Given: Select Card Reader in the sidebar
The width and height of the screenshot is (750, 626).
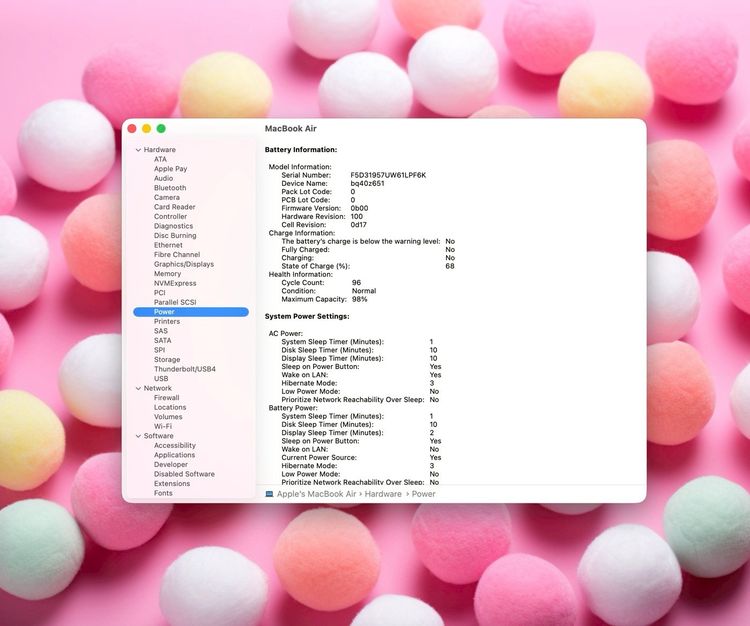Looking at the screenshot, I should pos(175,207).
